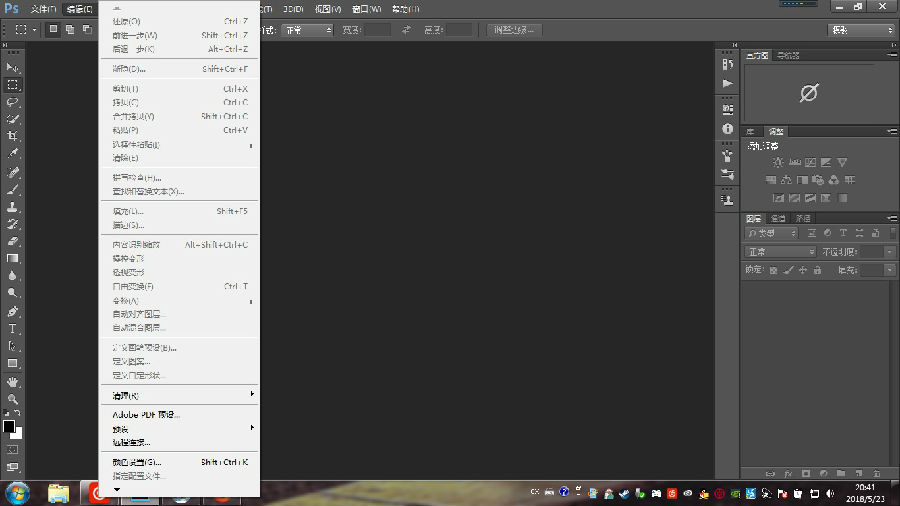The image size is (900, 506).
Task: Open the layer blend mode dropdown
Action: point(780,252)
